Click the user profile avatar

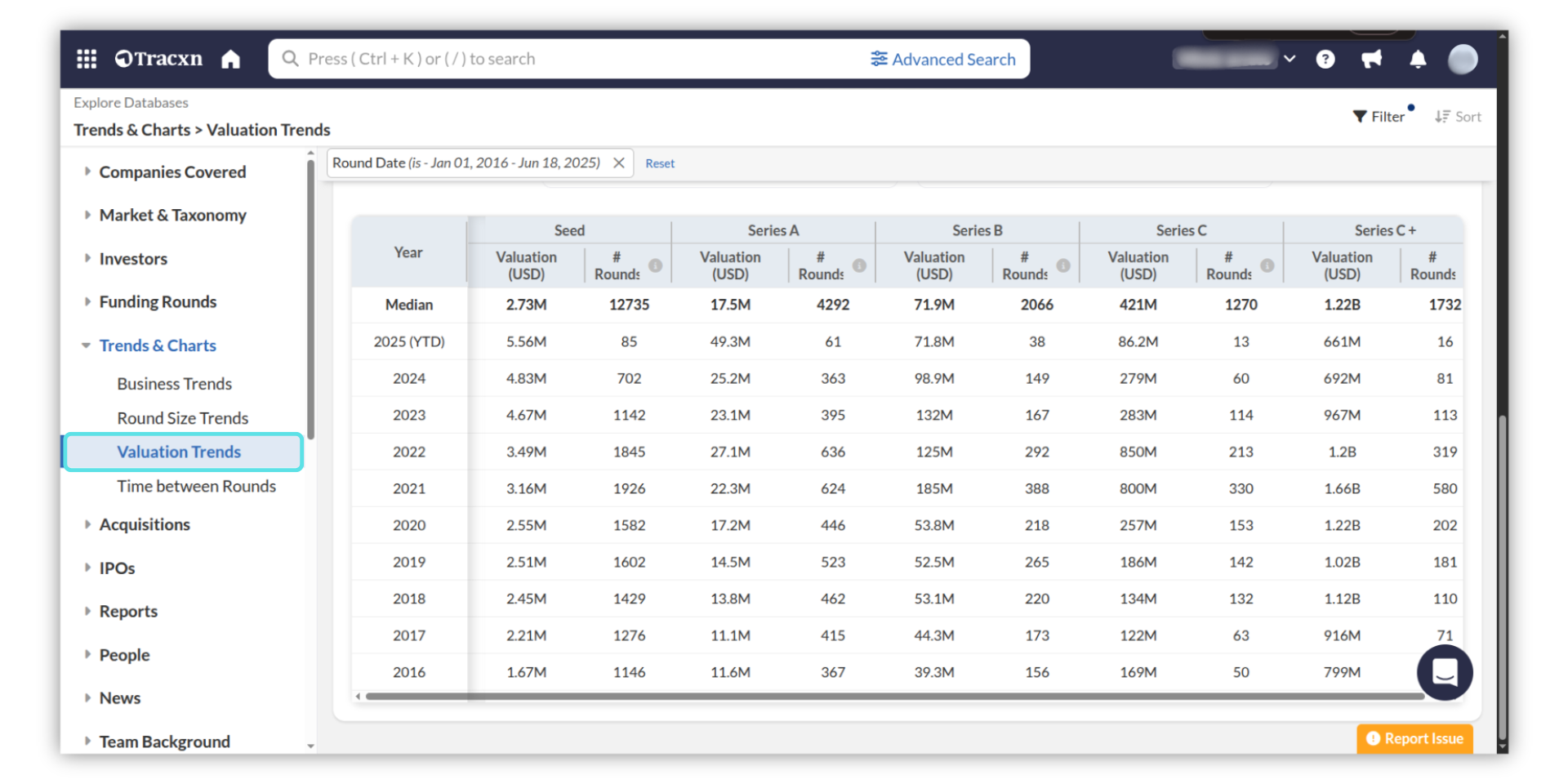click(x=1462, y=59)
